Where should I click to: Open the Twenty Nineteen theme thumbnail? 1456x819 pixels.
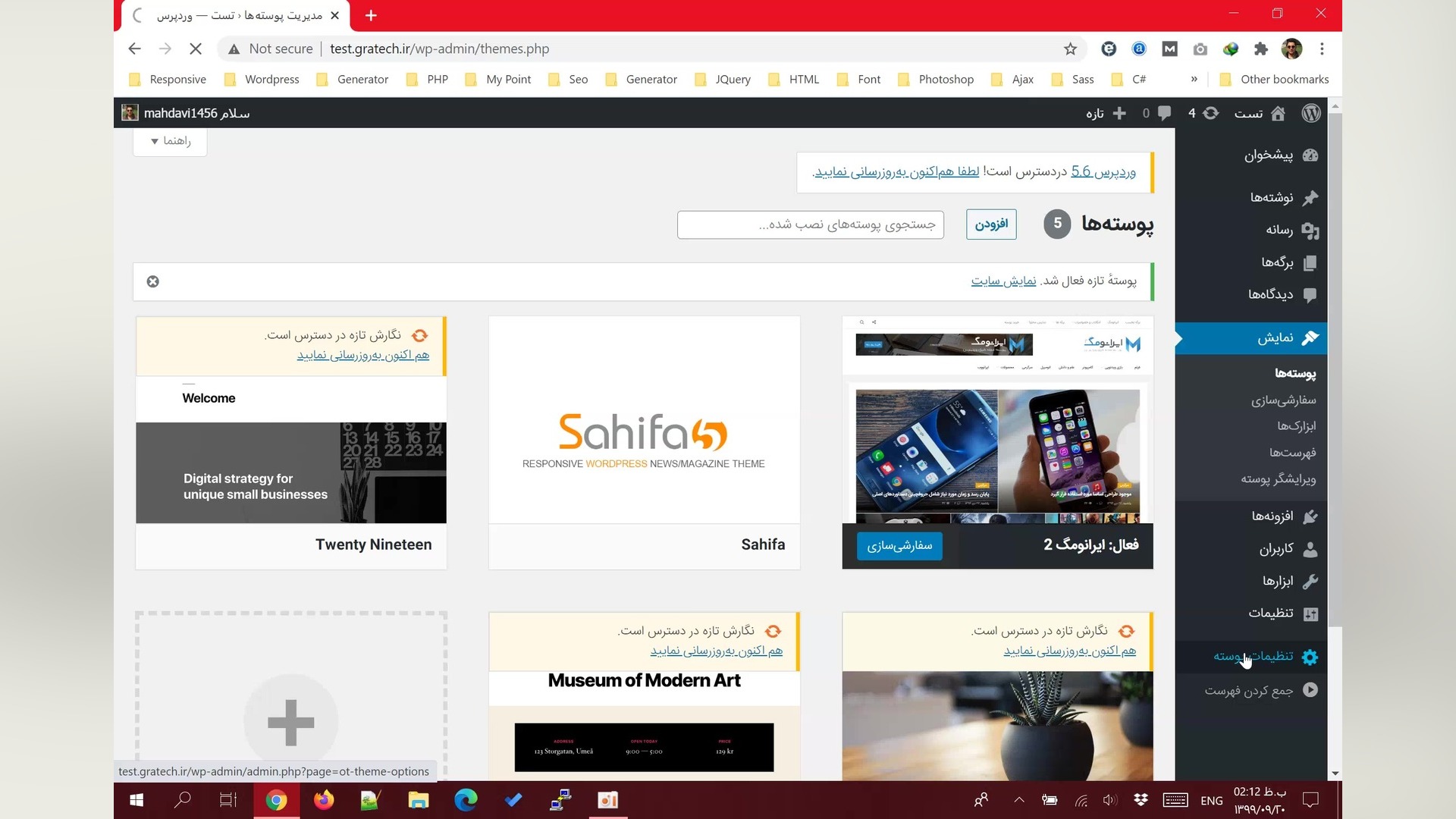[291, 450]
